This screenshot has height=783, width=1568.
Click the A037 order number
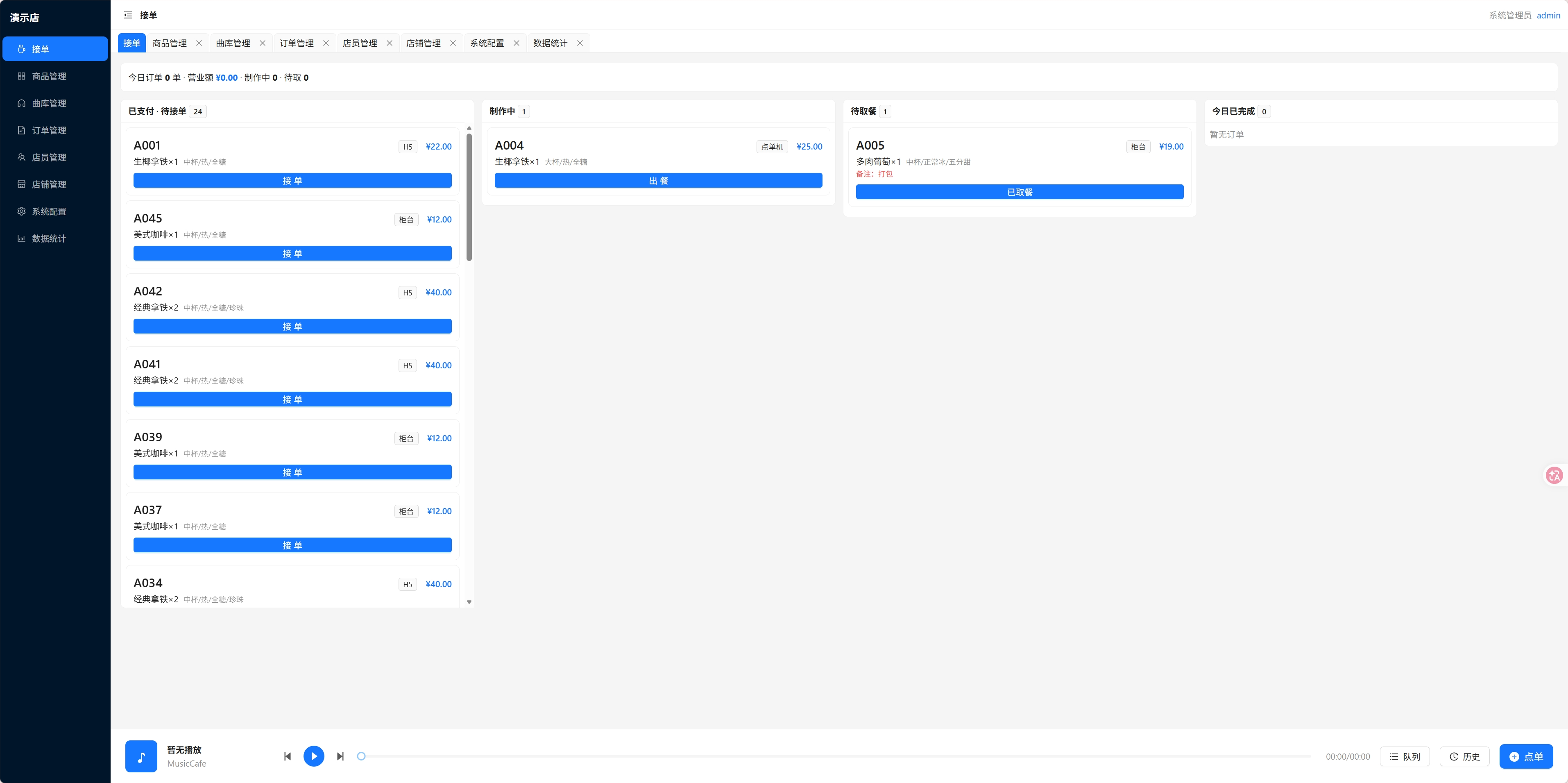[x=148, y=510]
